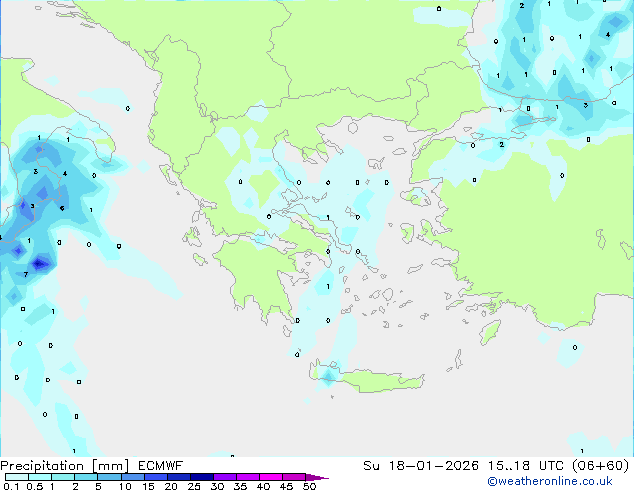Pick the dark navy swatch for 25 to 30 mm
The height and width of the screenshot is (490, 634).
pyautogui.click(x=202, y=477)
